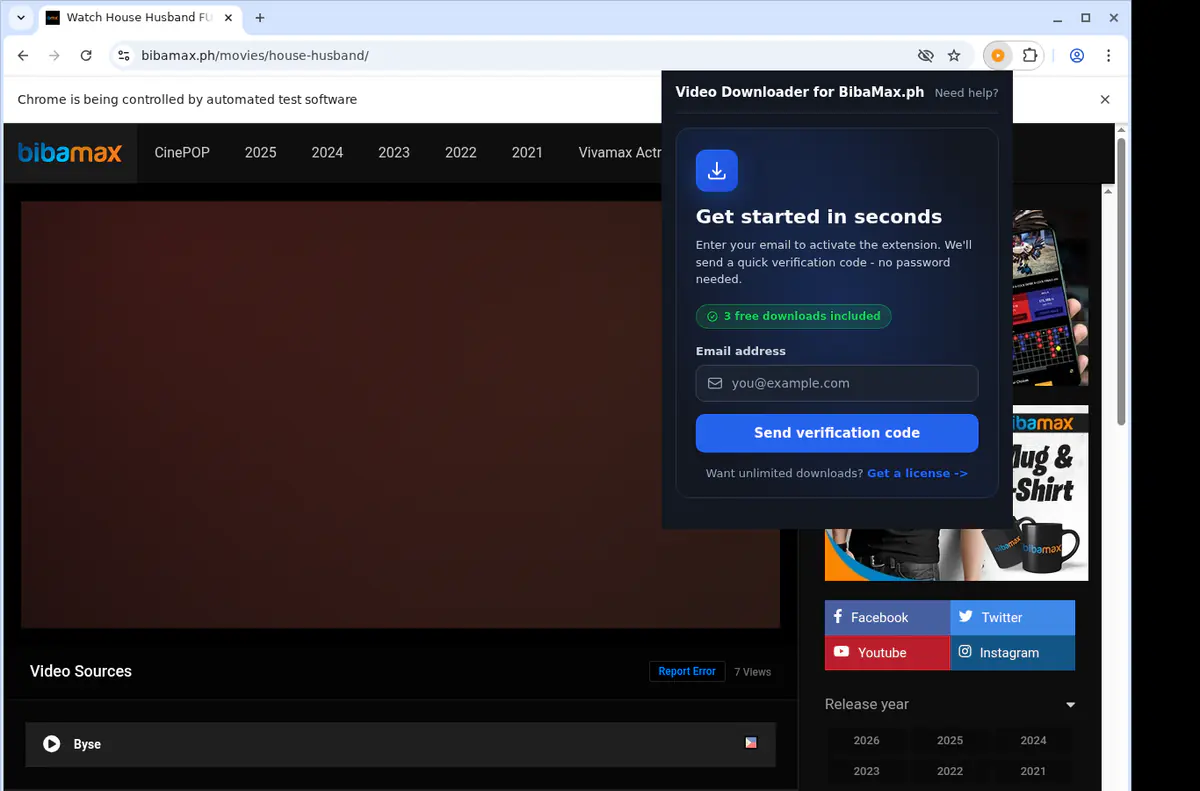The image size is (1200, 791).
Task: Go forward to the next page
Action: (54, 56)
